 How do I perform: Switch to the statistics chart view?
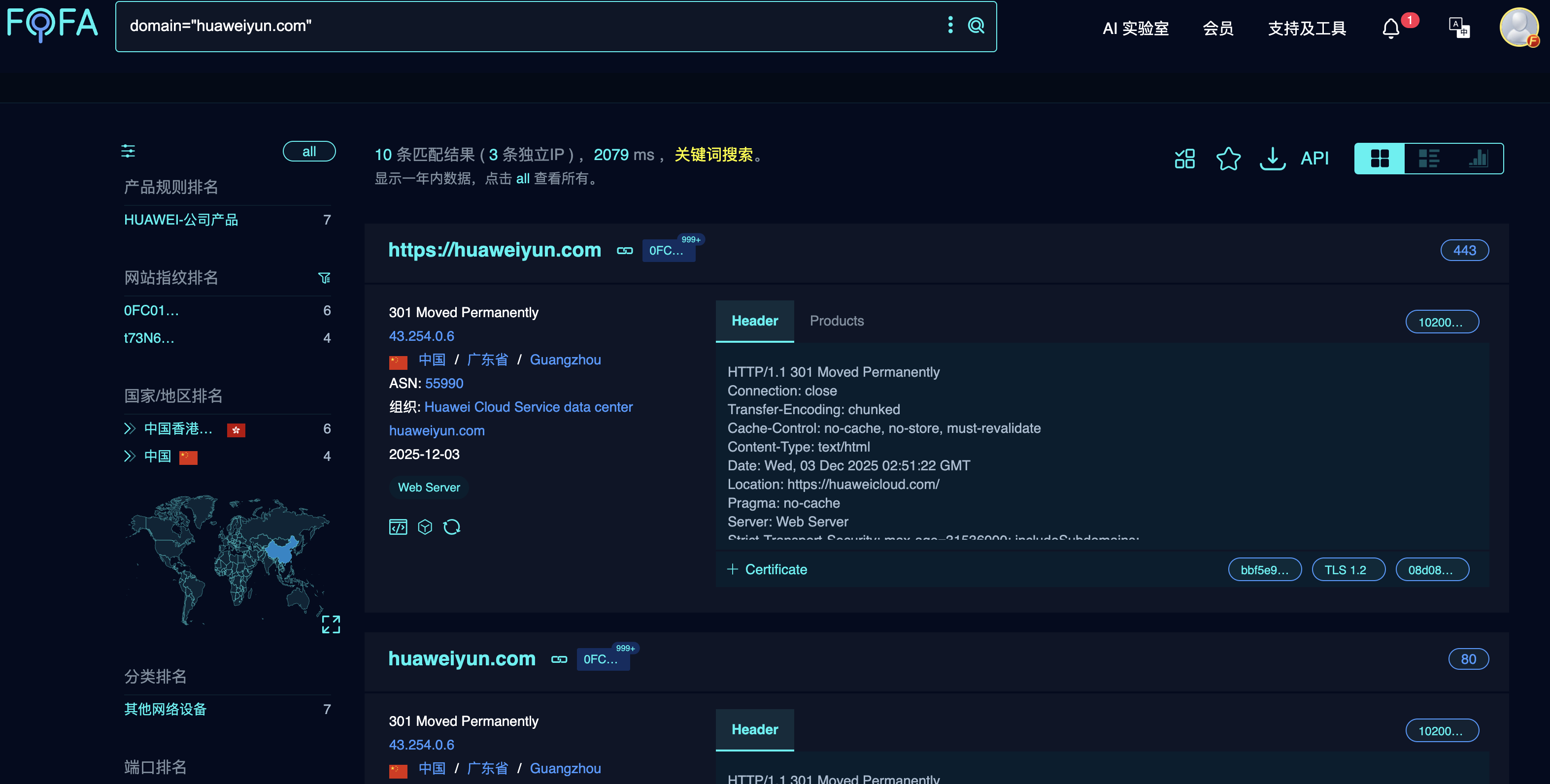click(1479, 159)
